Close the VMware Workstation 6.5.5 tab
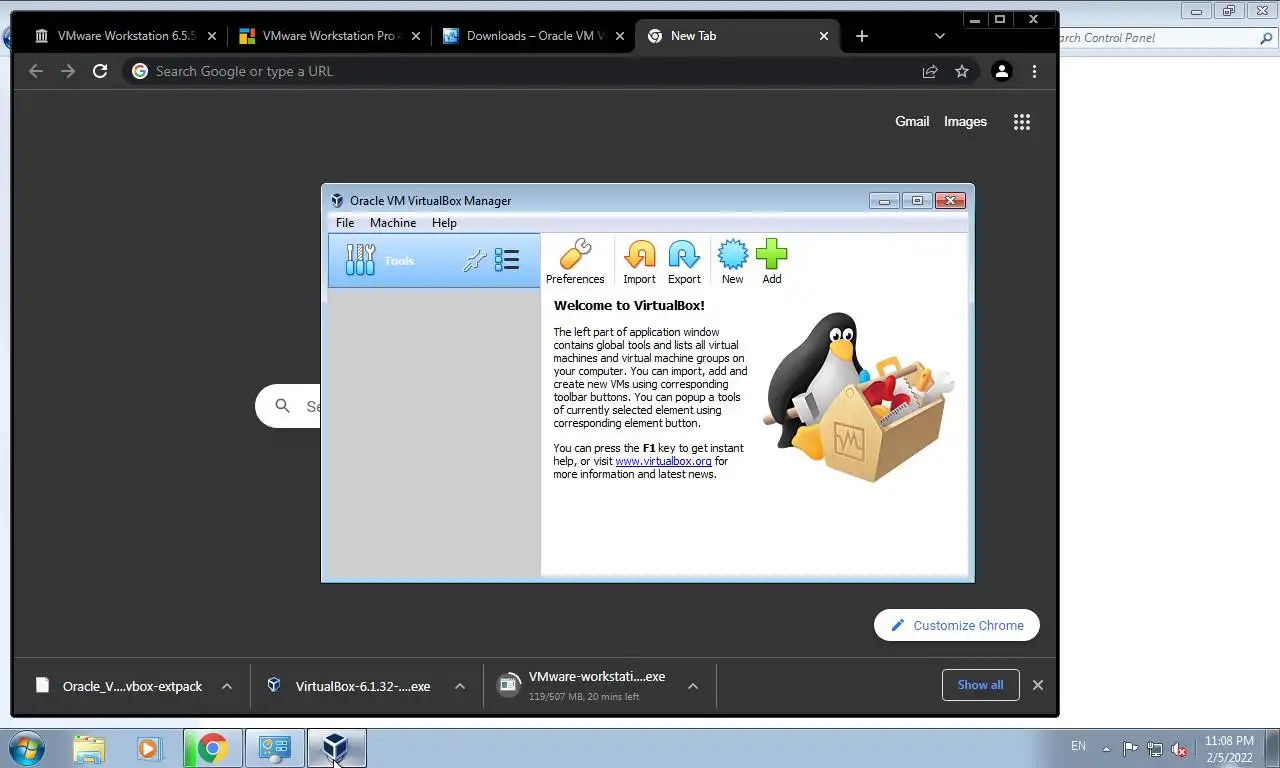The image size is (1280, 768). (211, 36)
